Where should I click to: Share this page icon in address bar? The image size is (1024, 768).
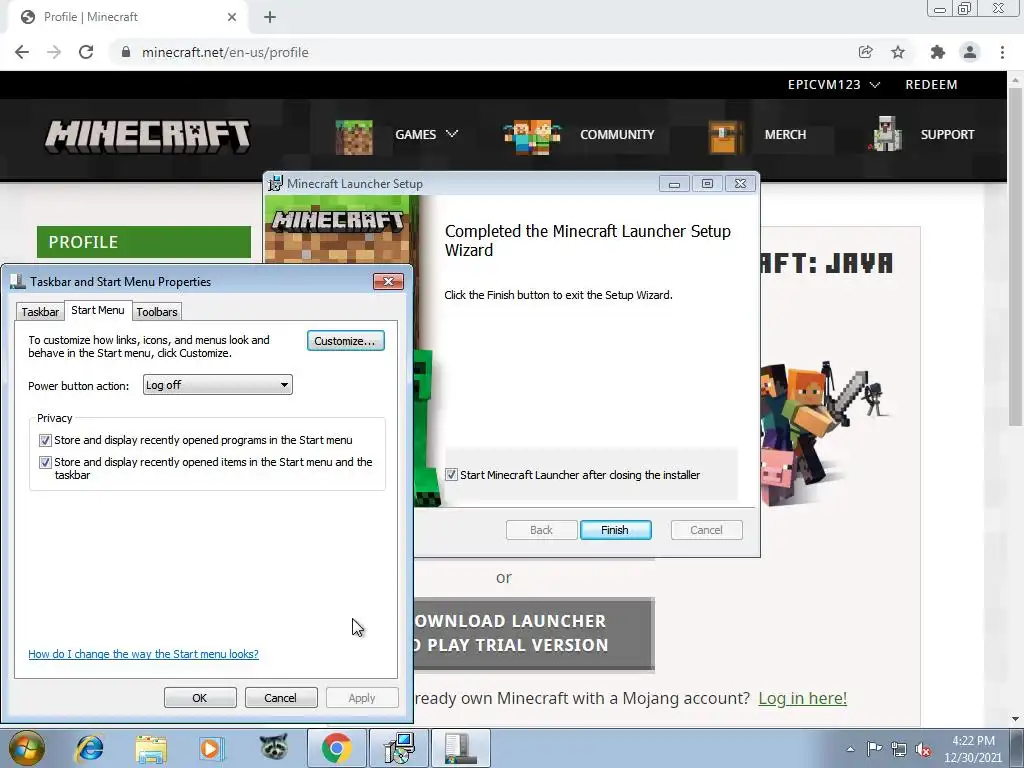pos(866,52)
